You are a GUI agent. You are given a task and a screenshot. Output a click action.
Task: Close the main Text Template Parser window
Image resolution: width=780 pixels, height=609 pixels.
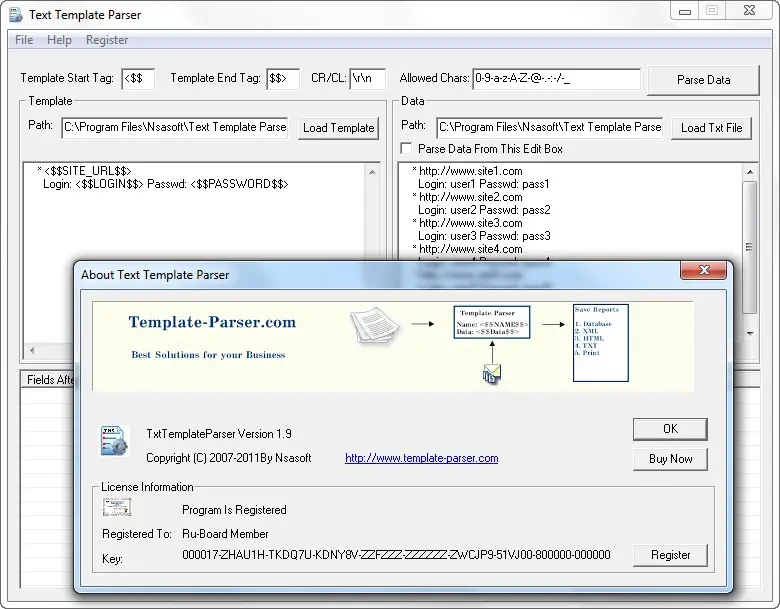(x=749, y=11)
